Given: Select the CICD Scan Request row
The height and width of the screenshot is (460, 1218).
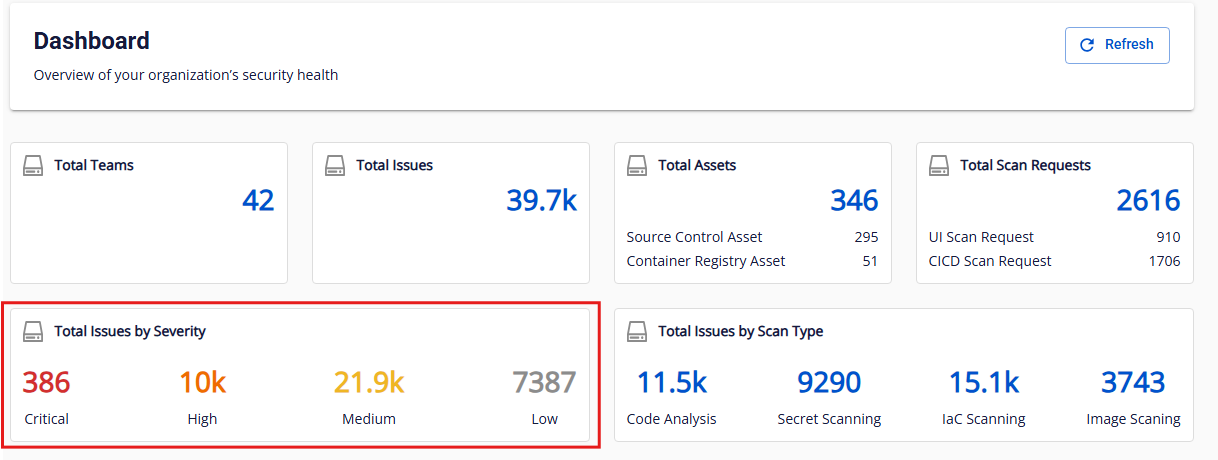Looking at the screenshot, I should click(x=1054, y=261).
